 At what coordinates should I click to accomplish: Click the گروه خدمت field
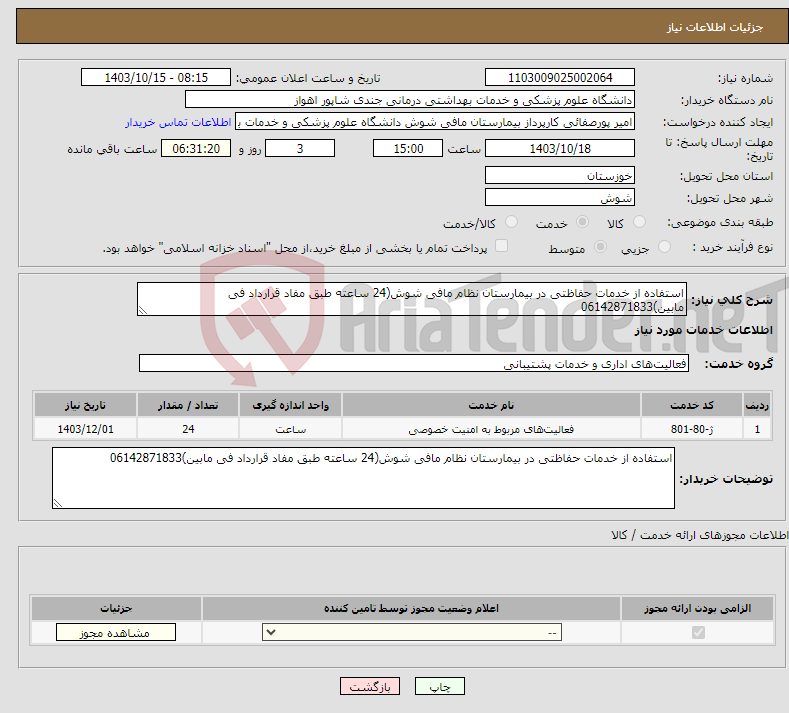(414, 363)
